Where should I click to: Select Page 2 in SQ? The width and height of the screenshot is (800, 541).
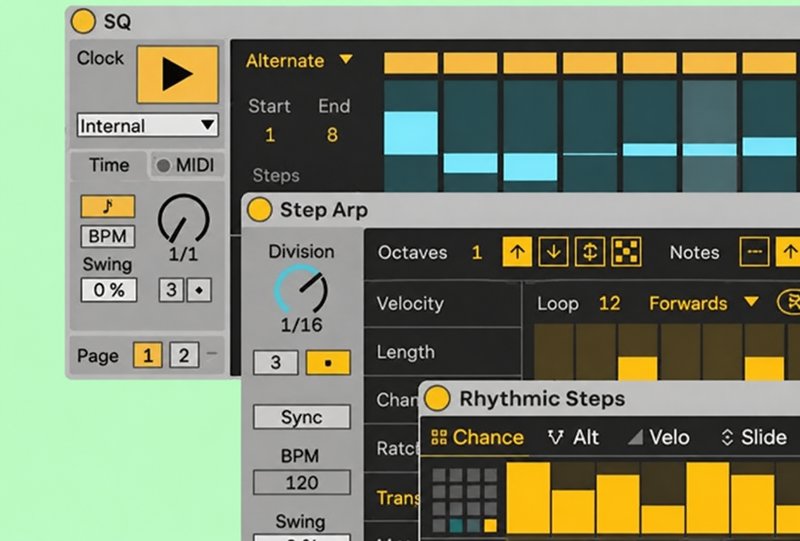pos(184,355)
